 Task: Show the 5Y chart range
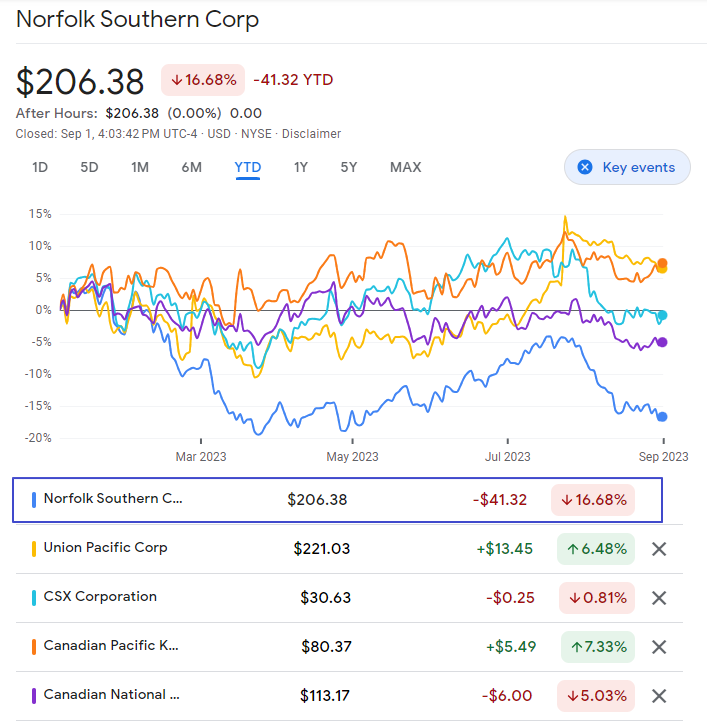349,167
